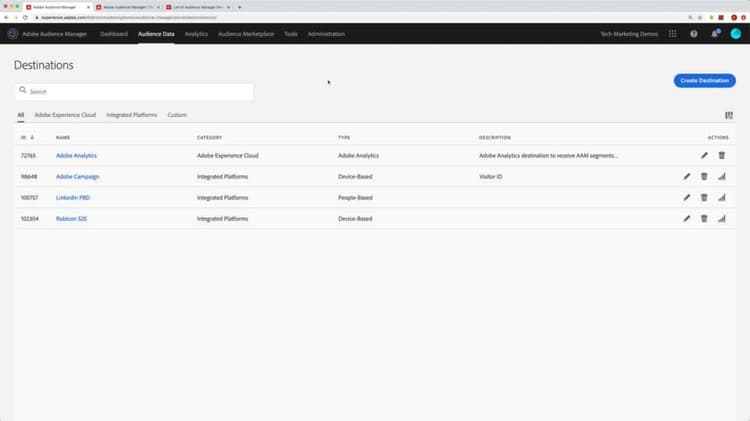Viewport: 750px width, 421px height.
Task: Edit the LinkedIn PBD destination
Action: click(x=687, y=198)
